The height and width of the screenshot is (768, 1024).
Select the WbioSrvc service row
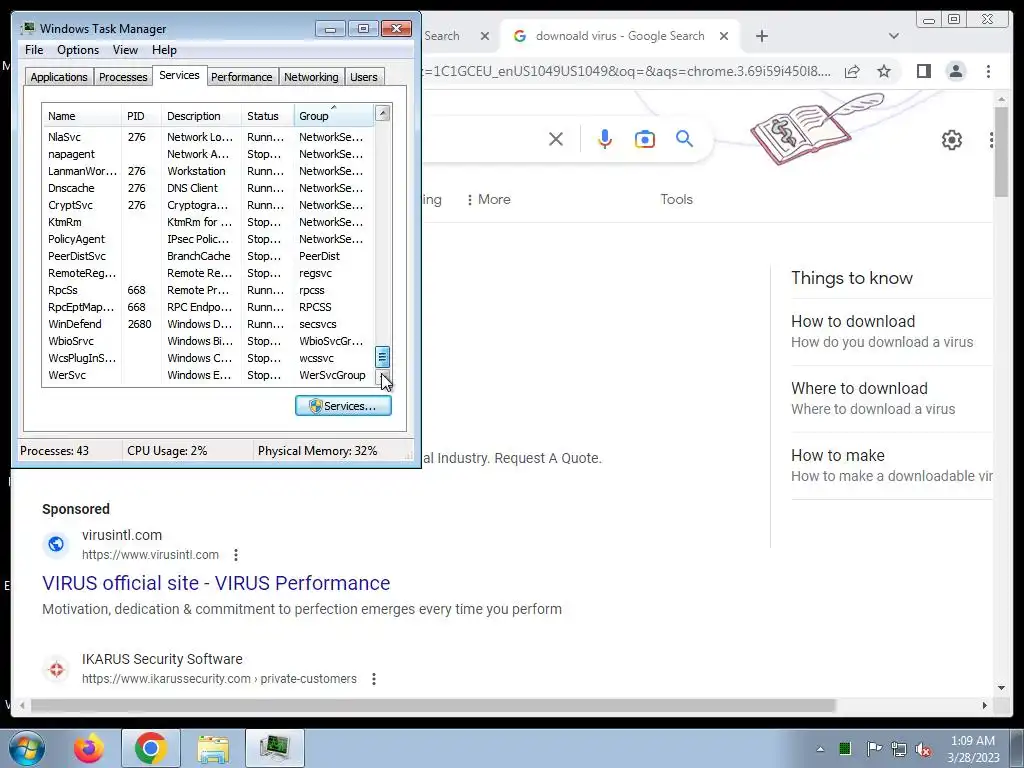pos(208,341)
